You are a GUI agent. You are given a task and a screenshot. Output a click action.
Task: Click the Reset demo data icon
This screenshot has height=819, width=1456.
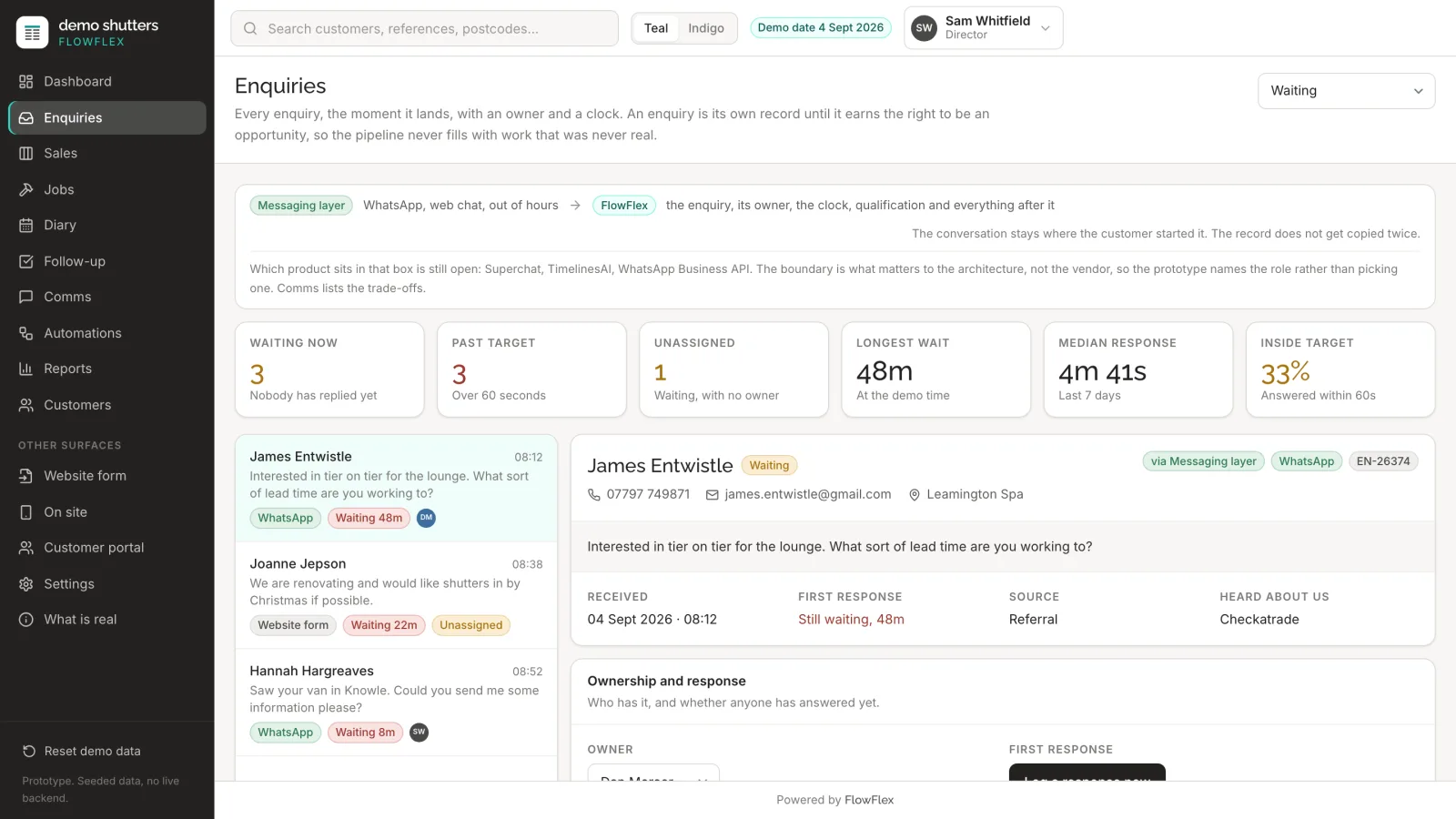pos(29,752)
